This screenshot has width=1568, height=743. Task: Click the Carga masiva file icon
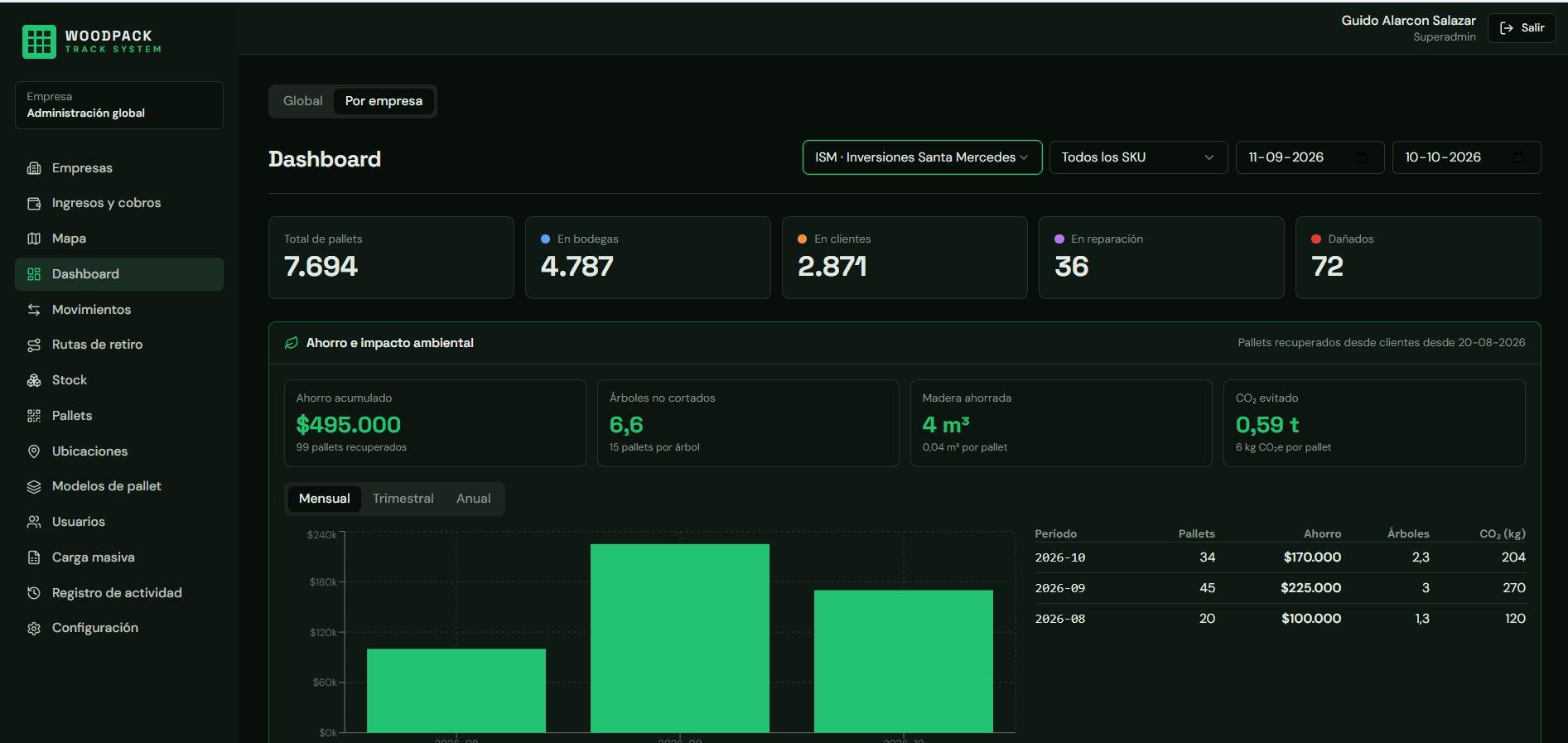[34, 557]
